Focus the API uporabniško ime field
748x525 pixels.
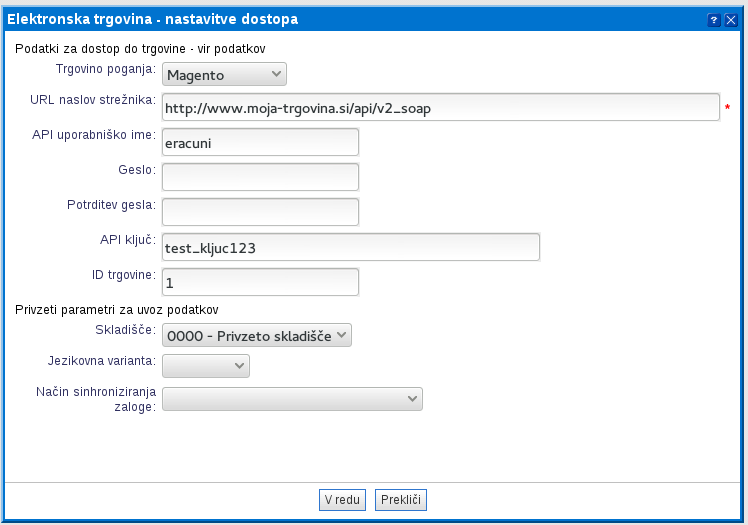coord(260,142)
